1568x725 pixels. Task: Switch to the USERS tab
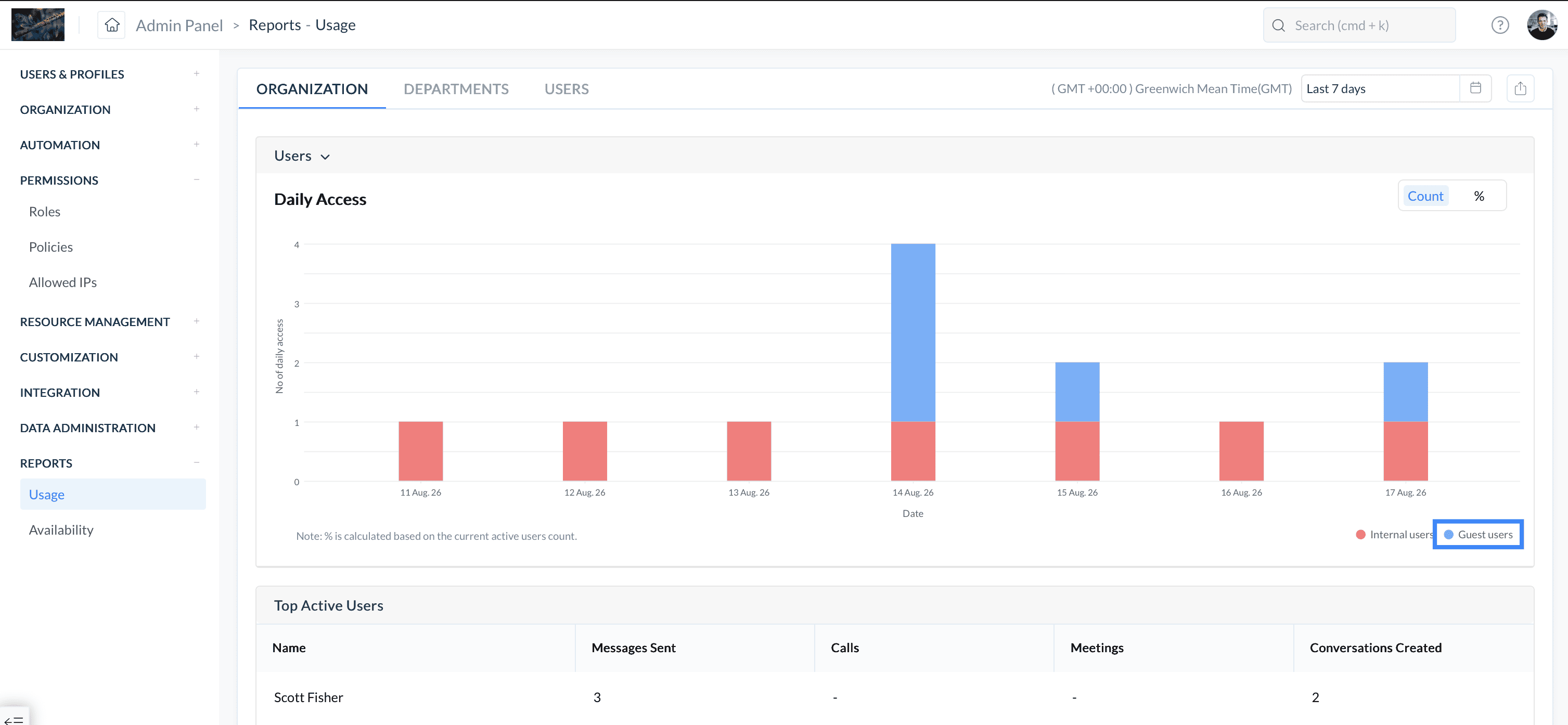coord(566,89)
